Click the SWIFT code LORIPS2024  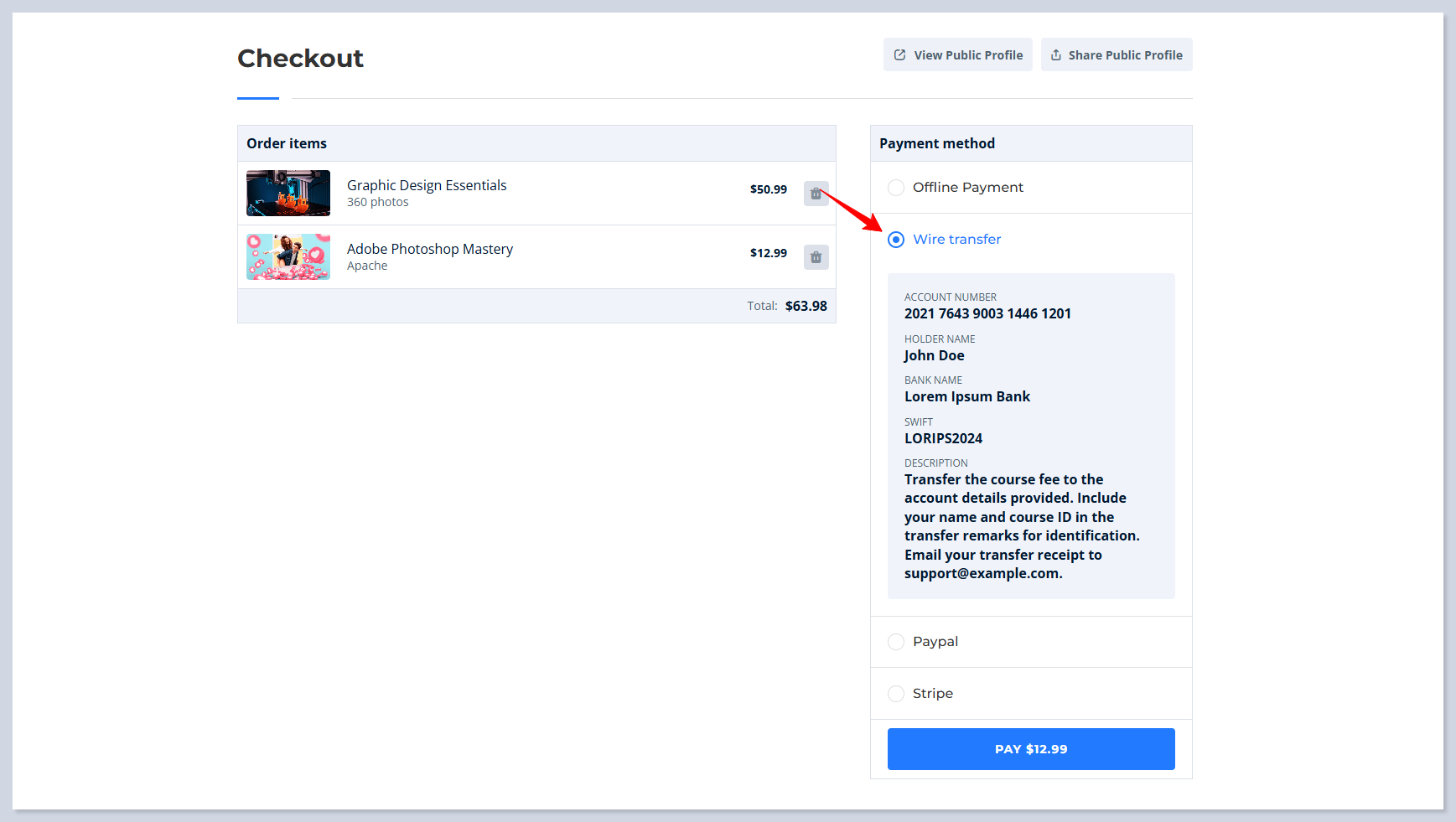(x=943, y=438)
